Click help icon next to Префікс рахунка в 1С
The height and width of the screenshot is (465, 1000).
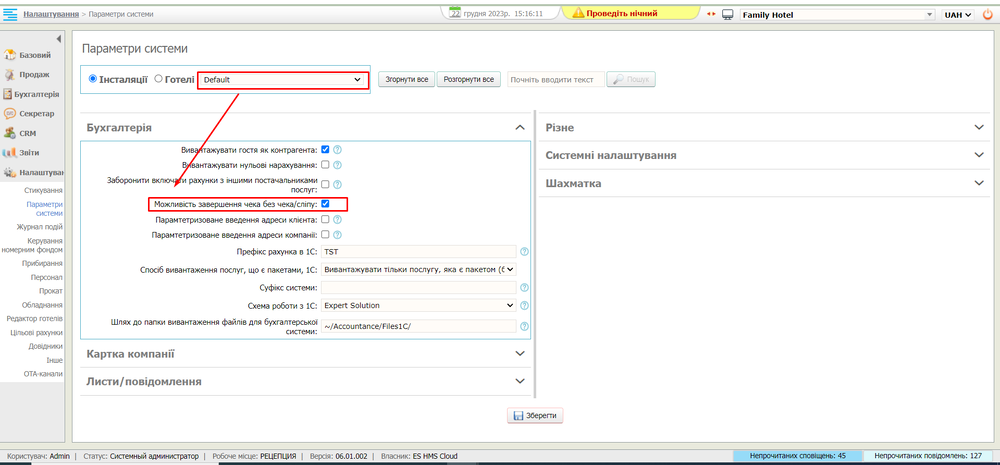pos(524,252)
